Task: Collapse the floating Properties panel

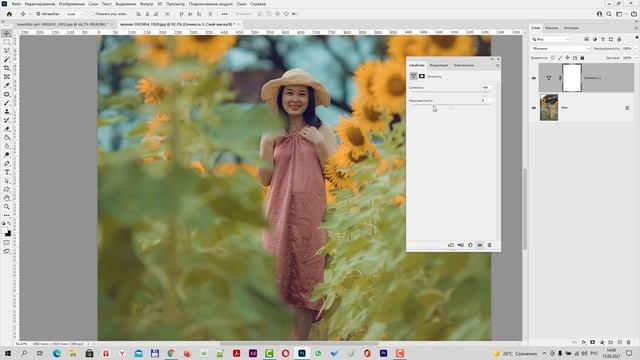Action: [492, 59]
